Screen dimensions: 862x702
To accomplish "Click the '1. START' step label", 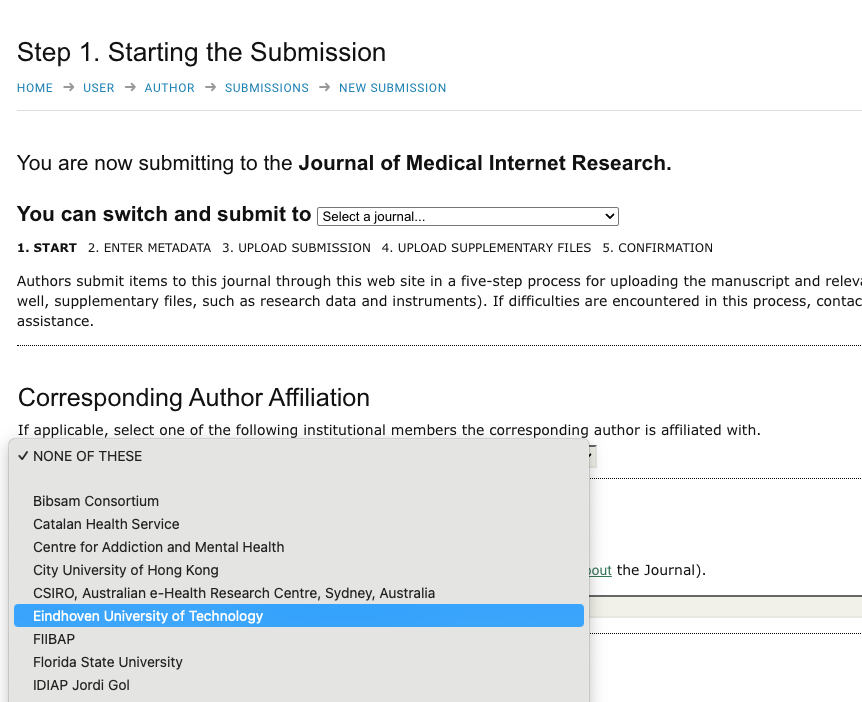I will pos(47,248).
